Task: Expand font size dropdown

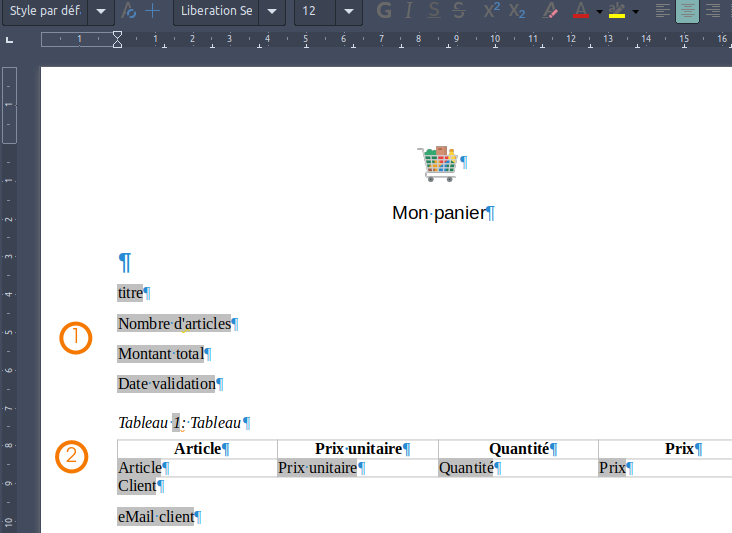Action: (x=349, y=11)
